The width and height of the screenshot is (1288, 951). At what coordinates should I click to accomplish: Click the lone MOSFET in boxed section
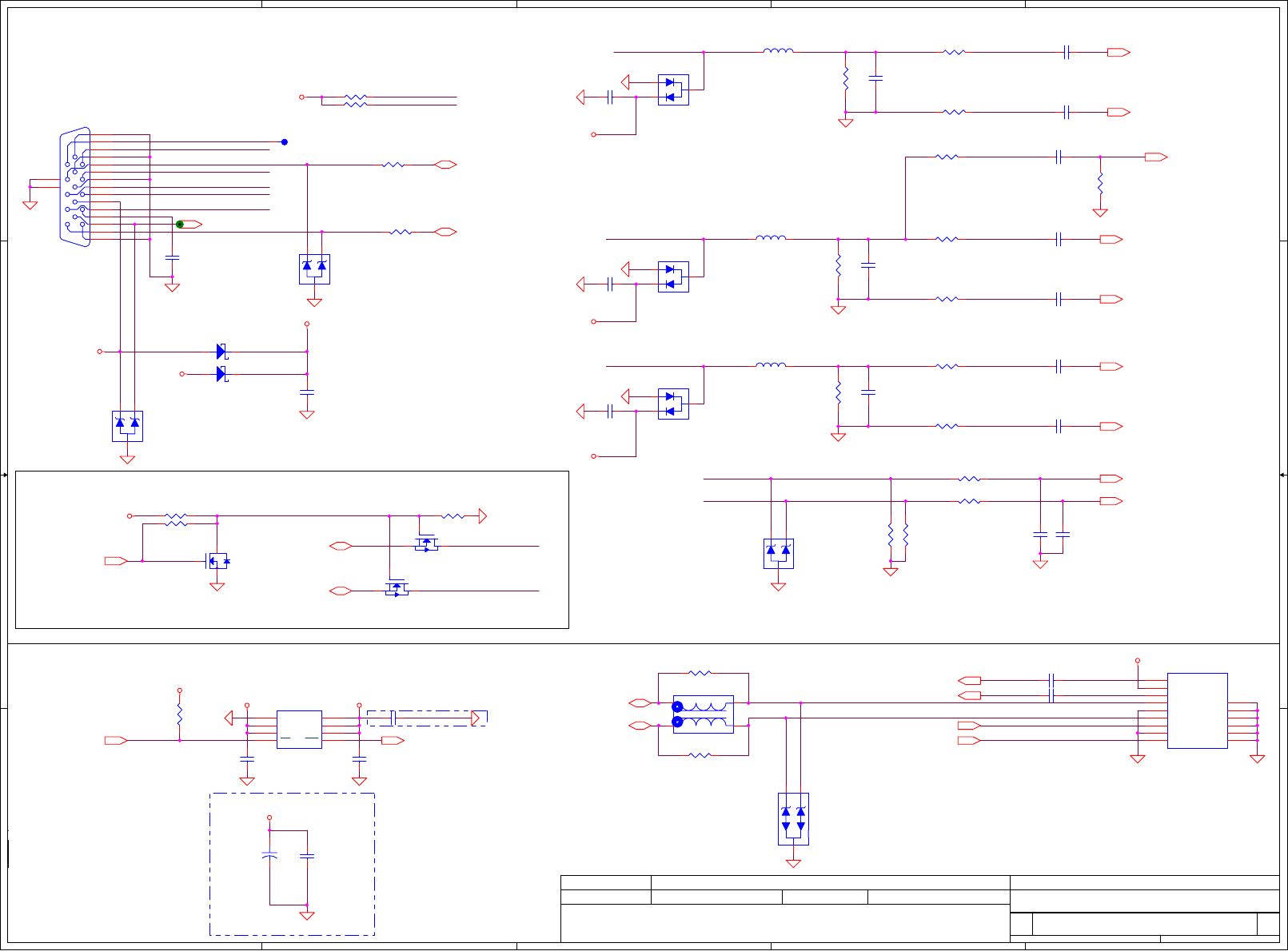[x=218, y=561]
